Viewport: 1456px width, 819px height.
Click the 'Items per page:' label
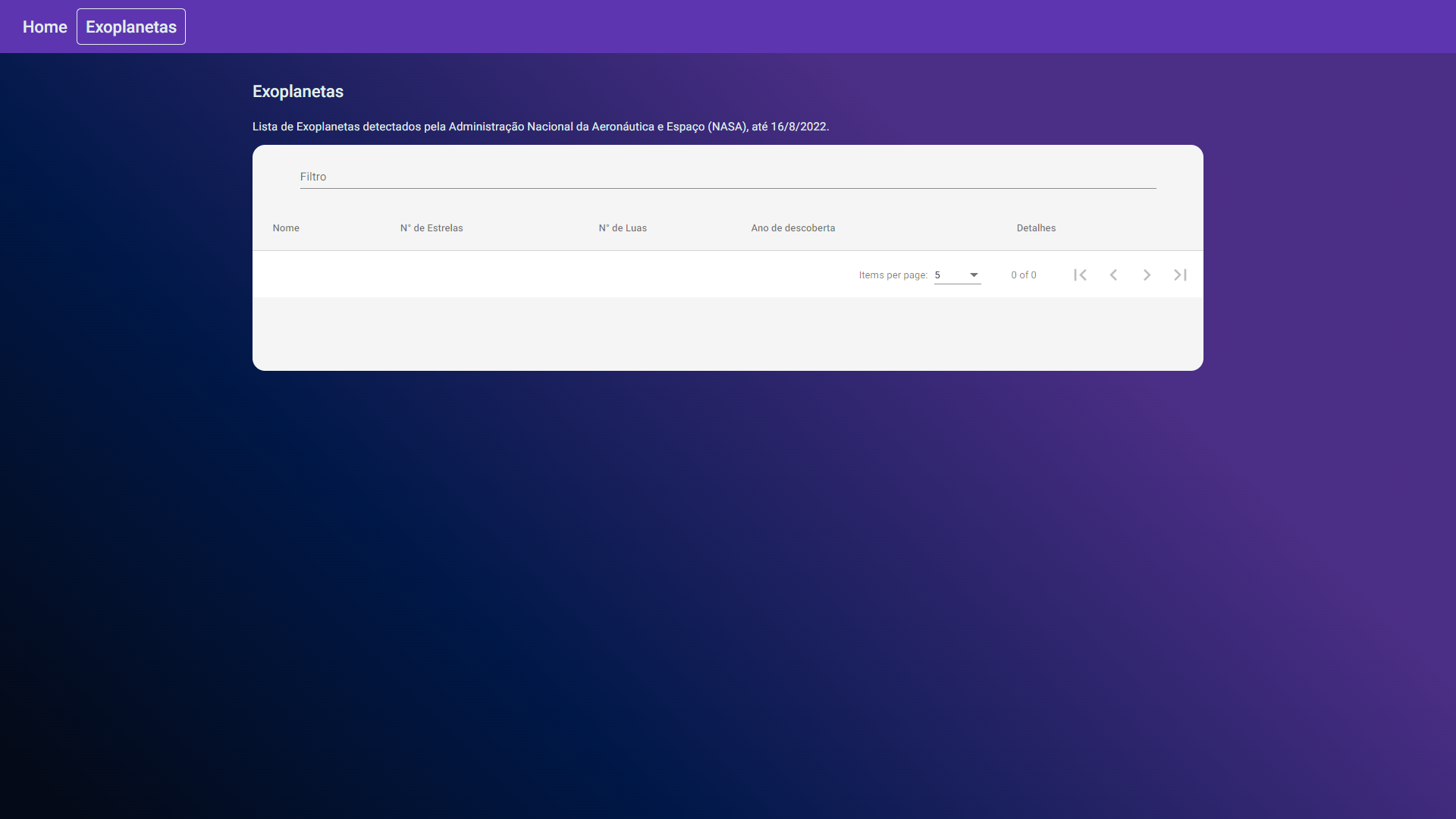pos(893,275)
